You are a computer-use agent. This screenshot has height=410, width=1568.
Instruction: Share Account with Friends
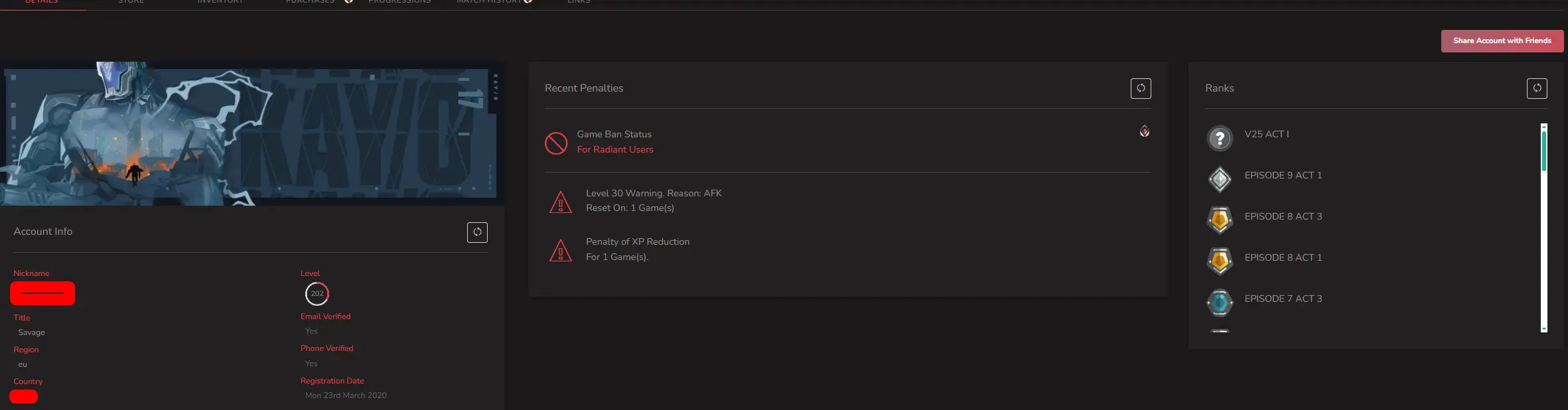tap(1502, 41)
